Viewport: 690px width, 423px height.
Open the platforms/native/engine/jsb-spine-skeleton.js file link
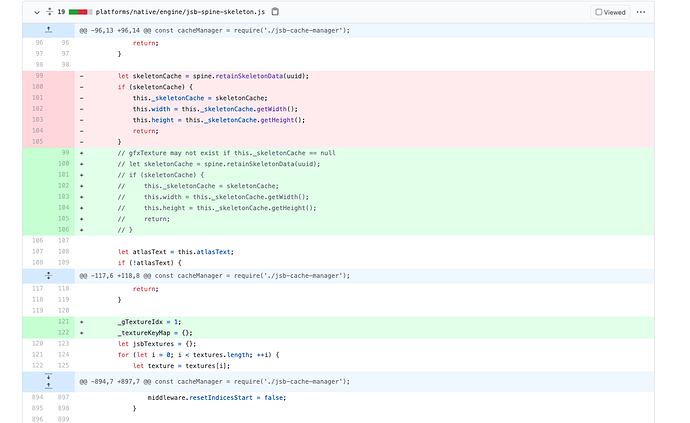(182, 12)
